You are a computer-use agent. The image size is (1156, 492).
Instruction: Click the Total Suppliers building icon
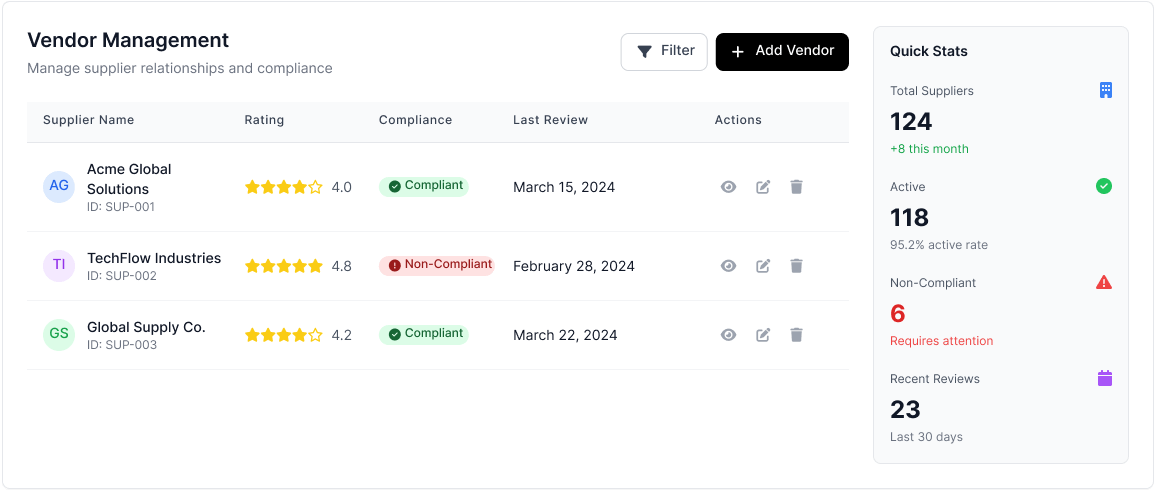point(1105,91)
